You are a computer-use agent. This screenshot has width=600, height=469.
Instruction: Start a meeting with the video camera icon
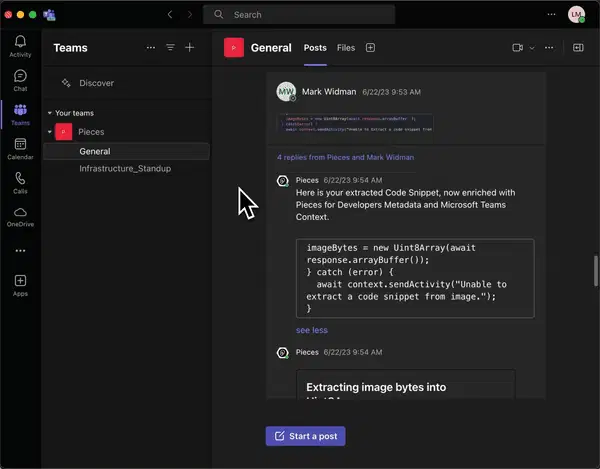[517, 48]
